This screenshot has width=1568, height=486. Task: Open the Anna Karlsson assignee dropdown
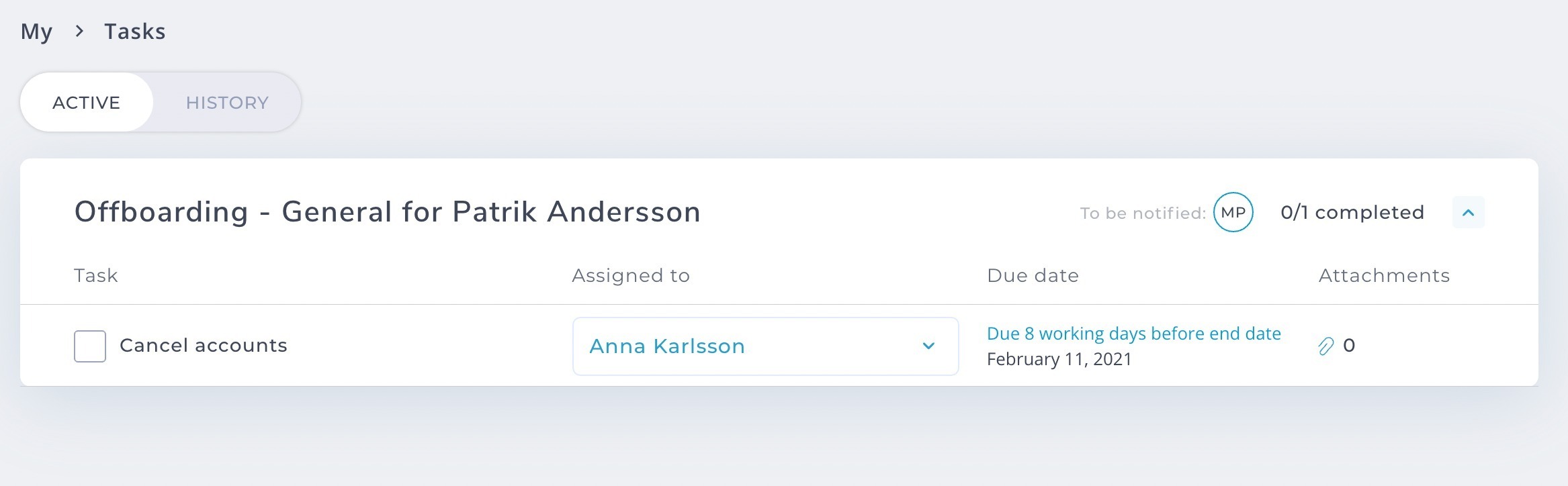tap(765, 346)
